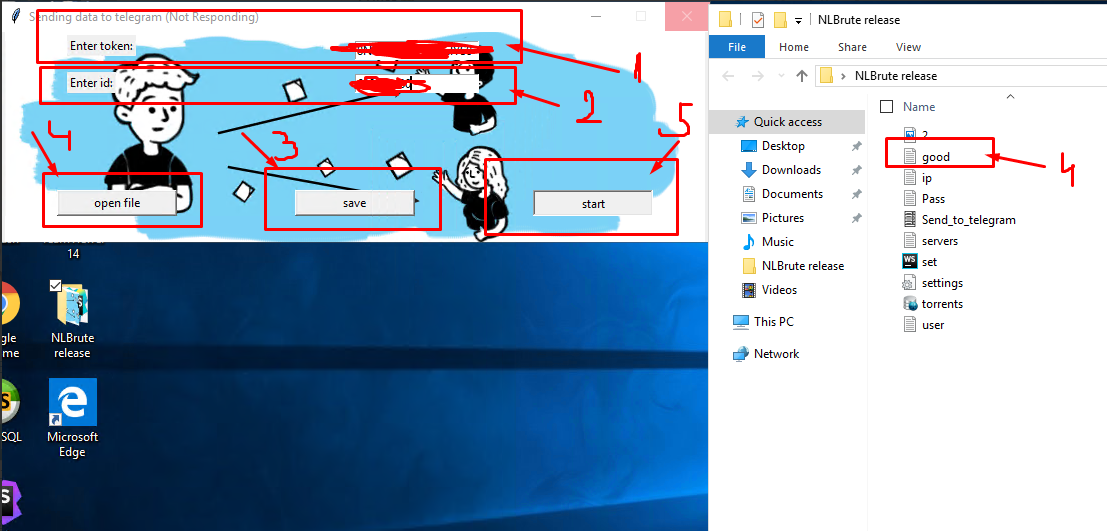Open the File menu tab
Viewport: 1107px width, 531px height.
(737, 47)
